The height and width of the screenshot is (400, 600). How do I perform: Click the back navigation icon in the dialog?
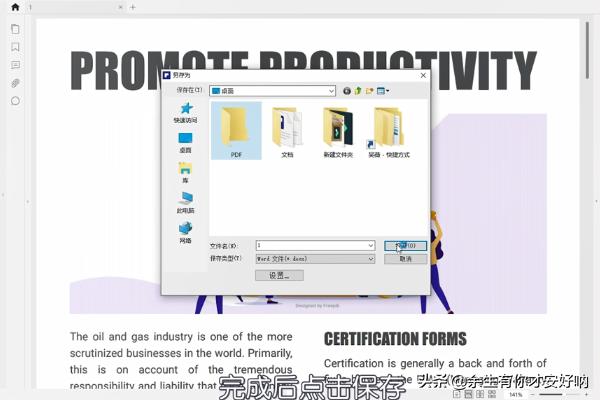tap(347, 91)
